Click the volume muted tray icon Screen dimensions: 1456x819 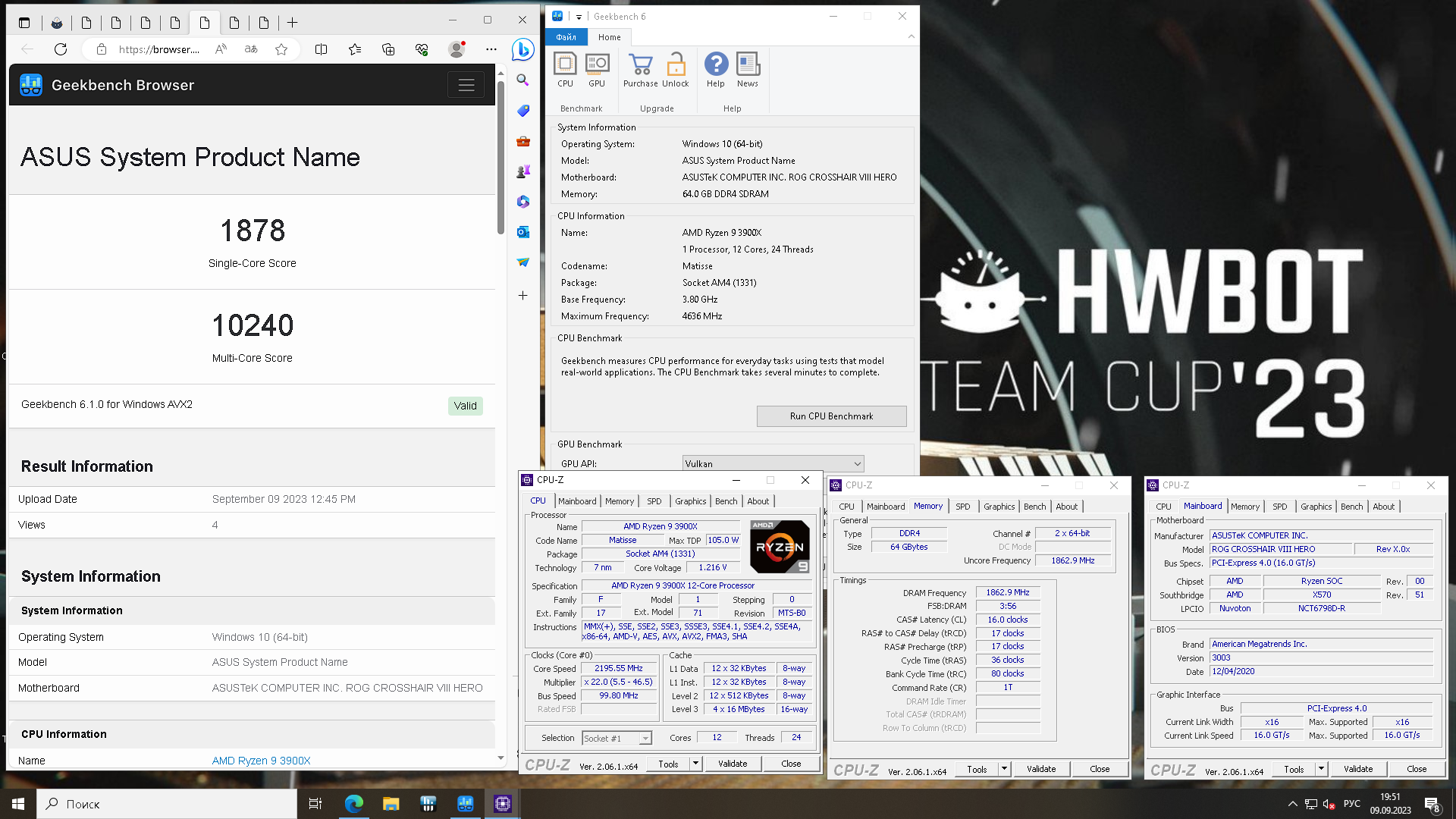pyautogui.click(x=1329, y=804)
